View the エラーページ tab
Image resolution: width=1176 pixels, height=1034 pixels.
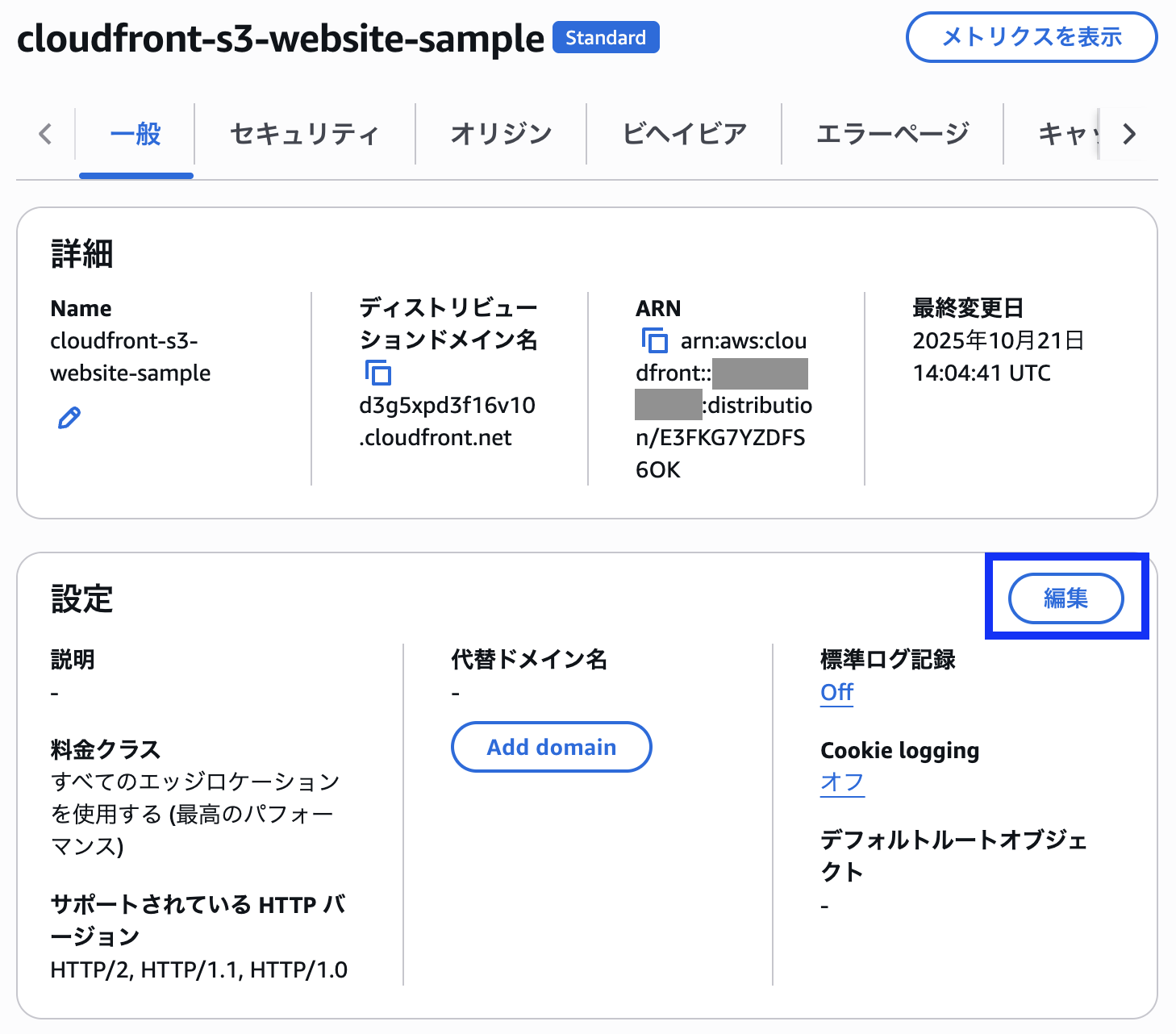pyautogui.click(x=893, y=134)
